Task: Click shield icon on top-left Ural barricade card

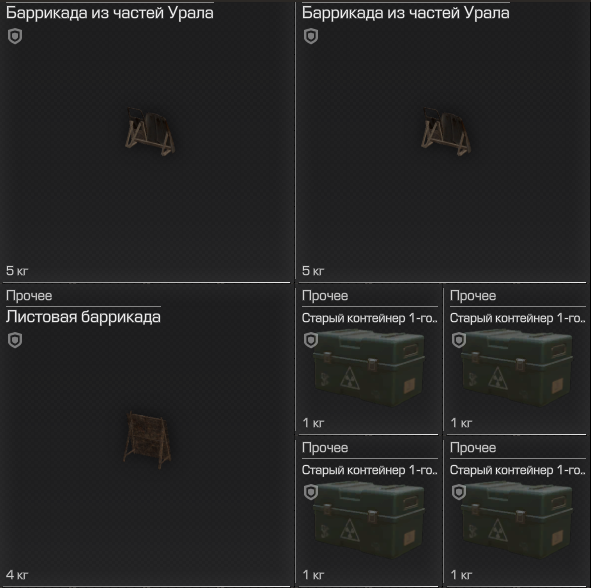Action: click(15, 36)
